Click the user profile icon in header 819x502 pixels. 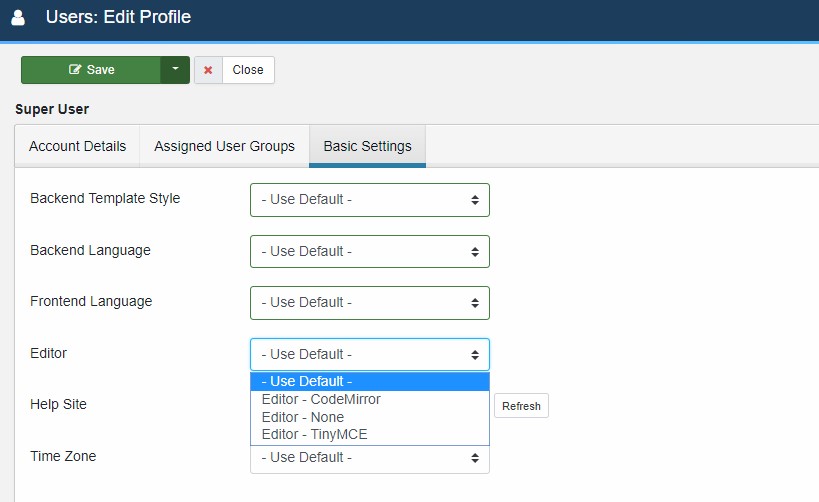(x=18, y=17)
